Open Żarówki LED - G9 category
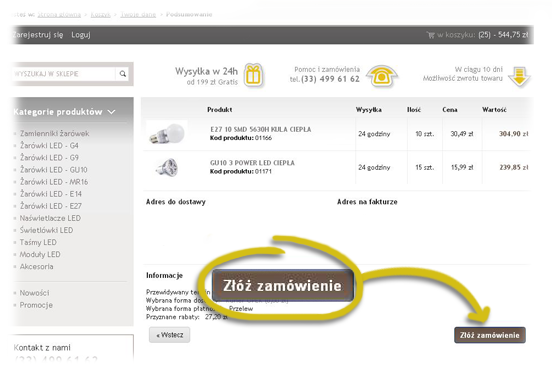Screen dimensions: 552x377 pos(49,157)
